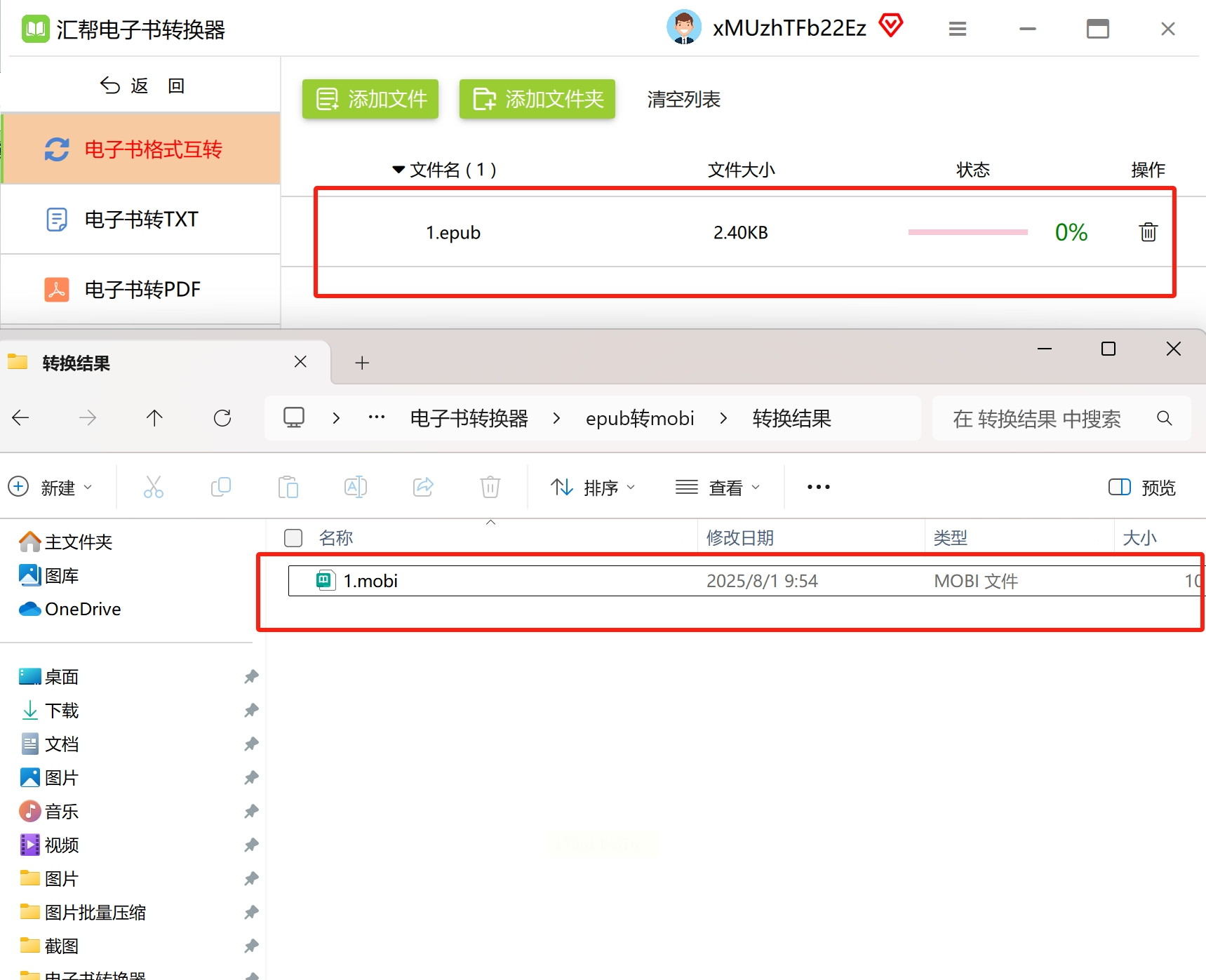Open the hamburger menu in the converter title bar

pyautogui.click(x=958, y=29)
